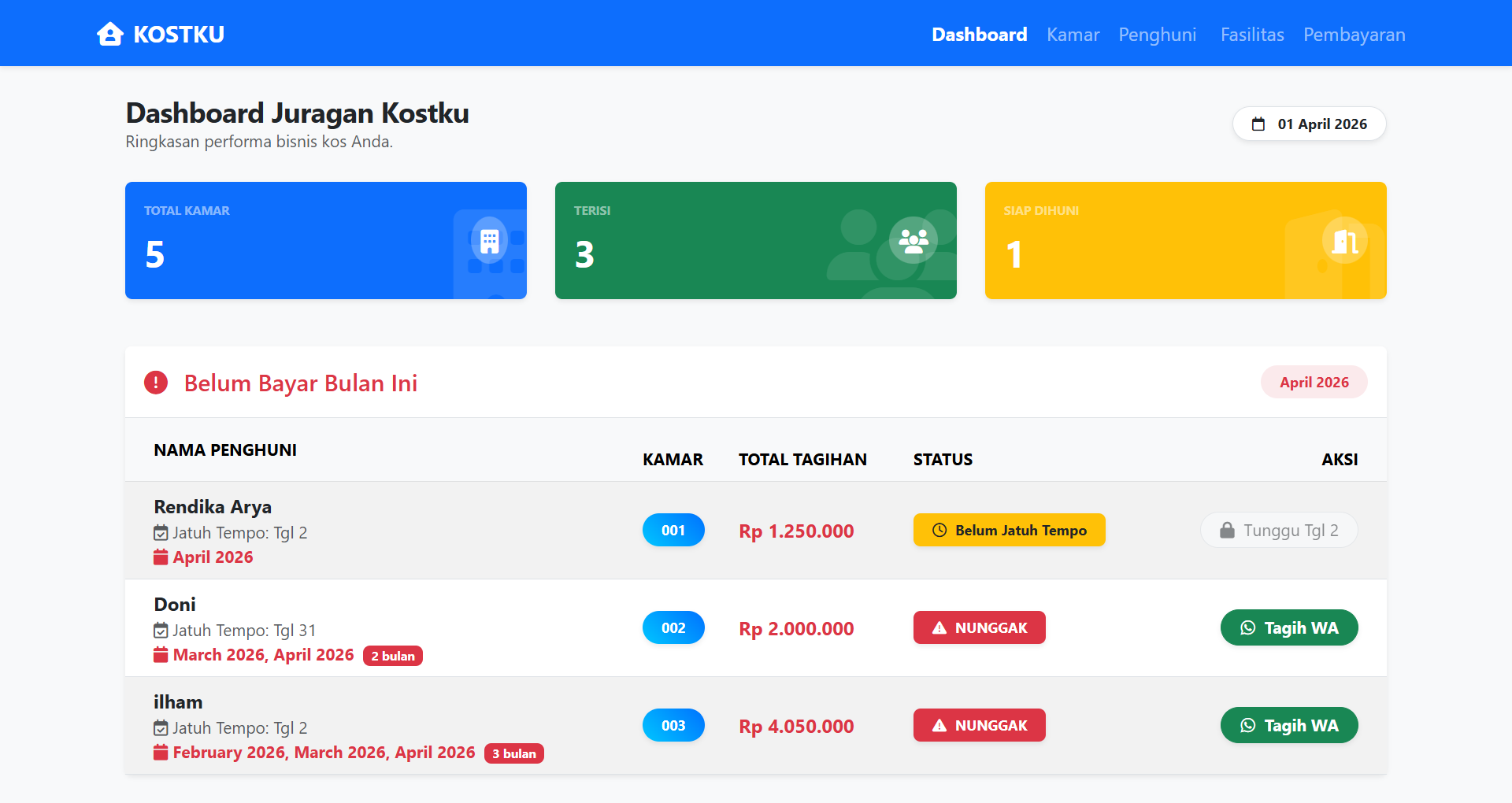Image resolution: width=1512 pixels, height=803 pixels.
Task: Click the red calendar icon under ilham
Action: tap(161, 753)
